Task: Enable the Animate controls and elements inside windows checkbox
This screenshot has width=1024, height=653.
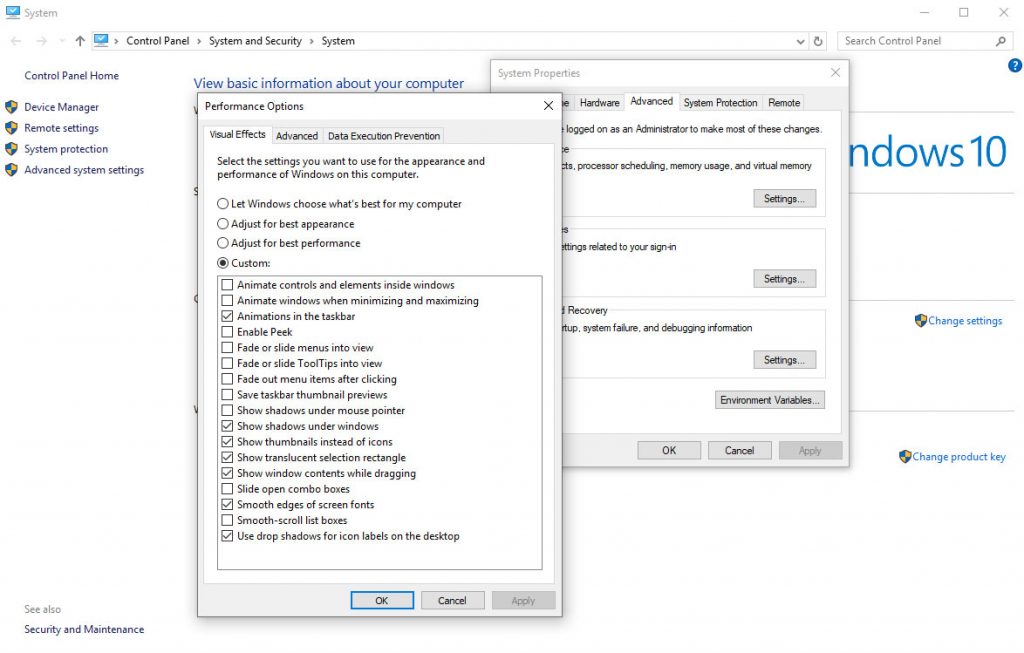Action: [x=227, y=285]
